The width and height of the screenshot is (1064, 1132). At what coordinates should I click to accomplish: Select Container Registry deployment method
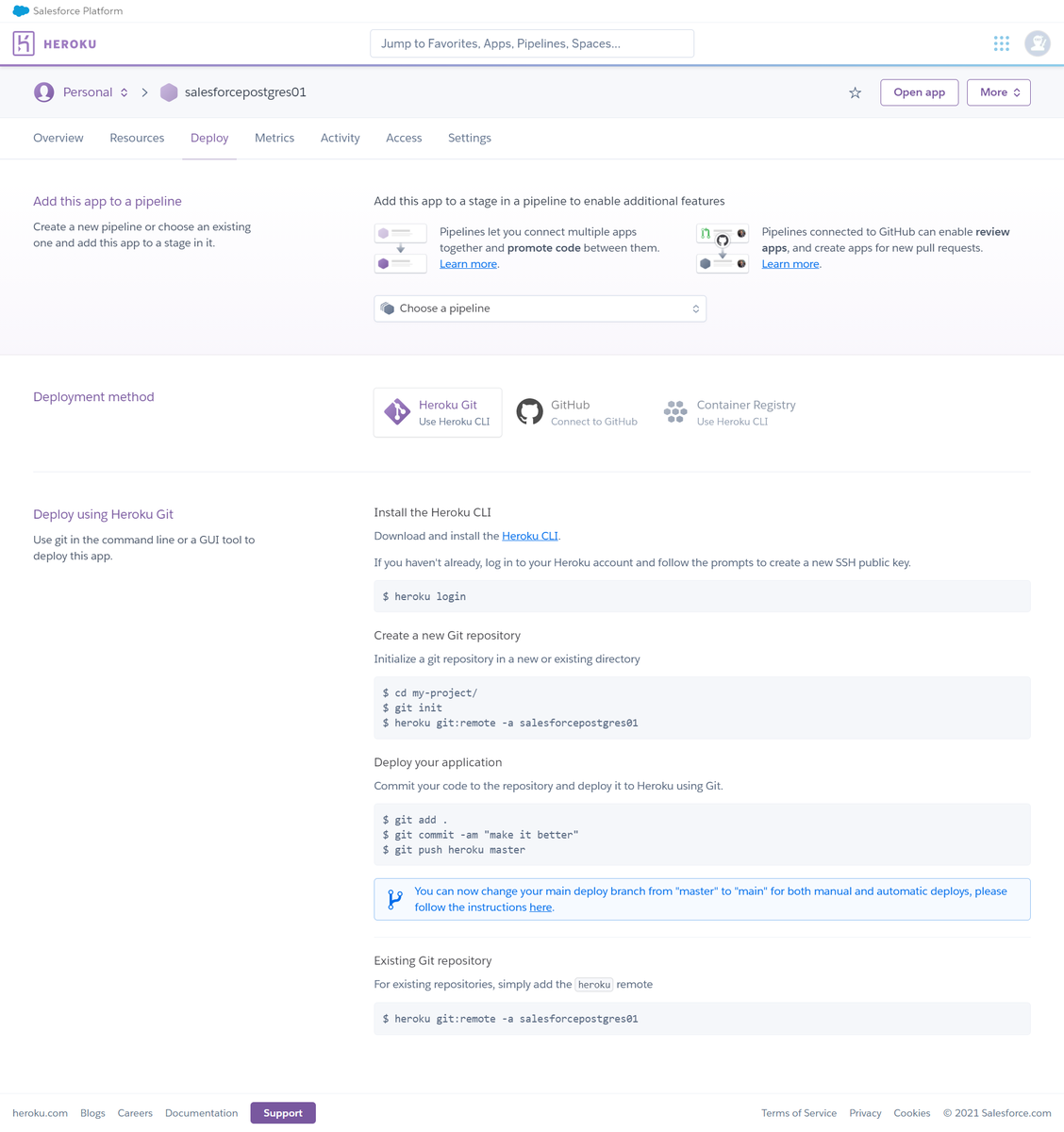(x=730, y=412)
